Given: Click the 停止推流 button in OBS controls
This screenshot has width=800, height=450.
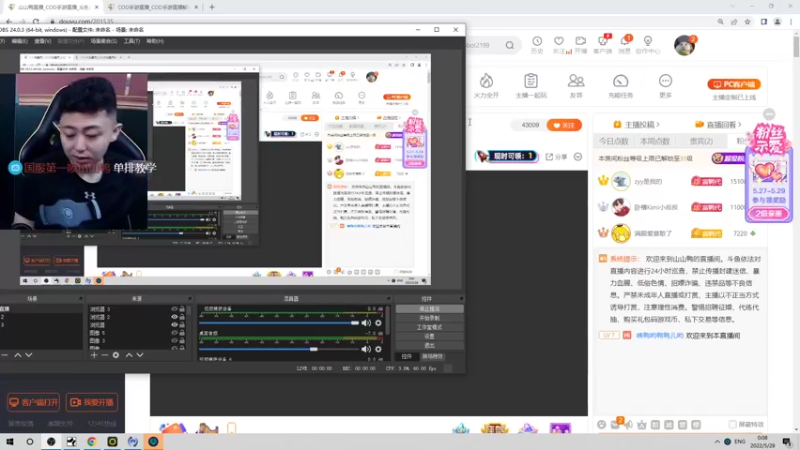Looking at the screenshot, I should (x=429, y=309).
